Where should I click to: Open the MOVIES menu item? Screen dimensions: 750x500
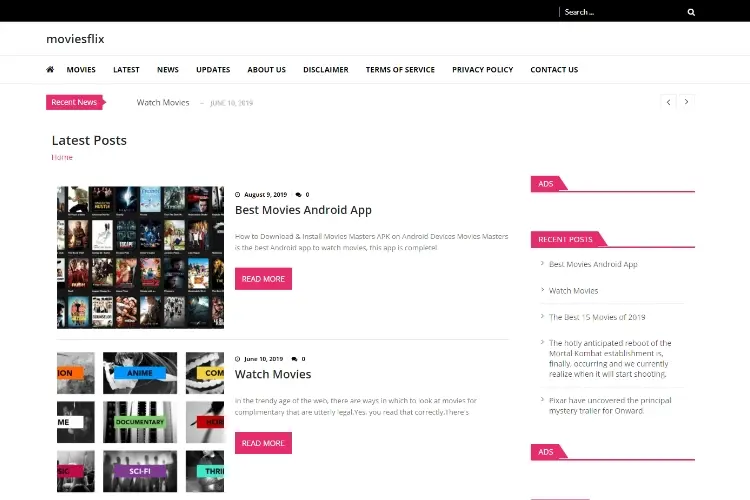(x=81, y=69)
